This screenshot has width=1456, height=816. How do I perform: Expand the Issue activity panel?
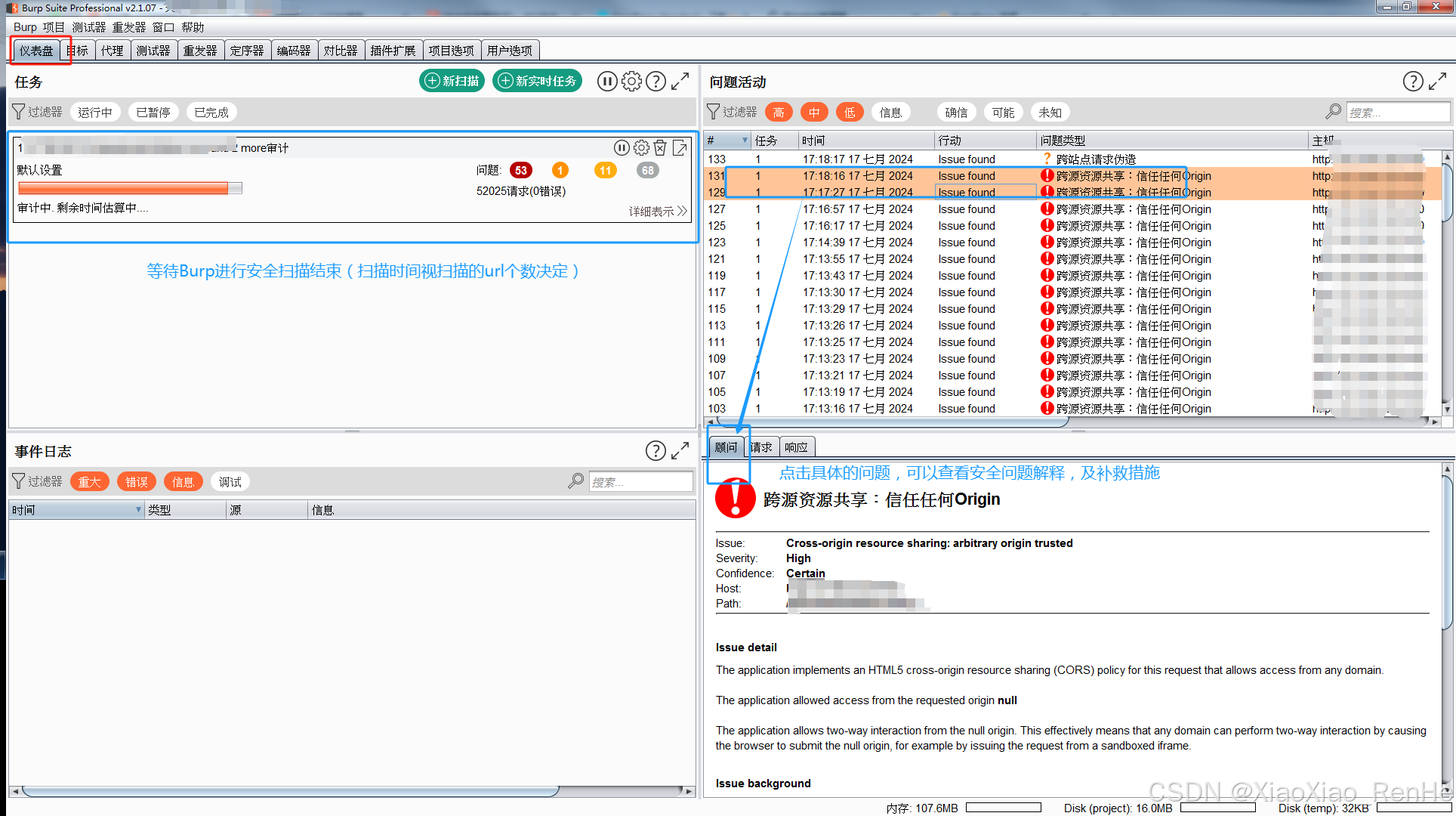tap(1438, 81)
